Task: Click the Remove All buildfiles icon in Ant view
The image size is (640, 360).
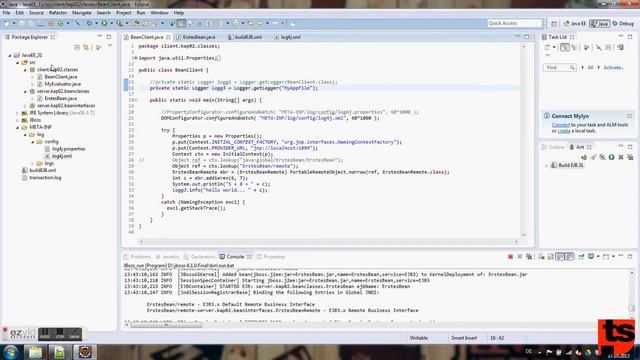Action: [630, 157]
